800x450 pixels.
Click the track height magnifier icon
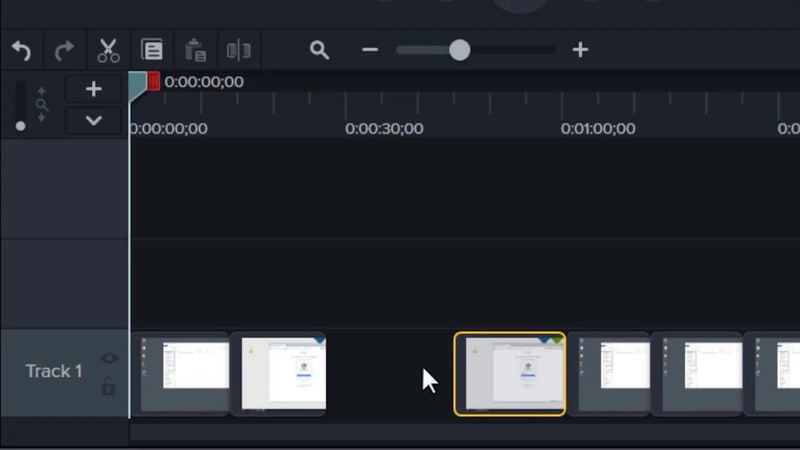[41, 105]
